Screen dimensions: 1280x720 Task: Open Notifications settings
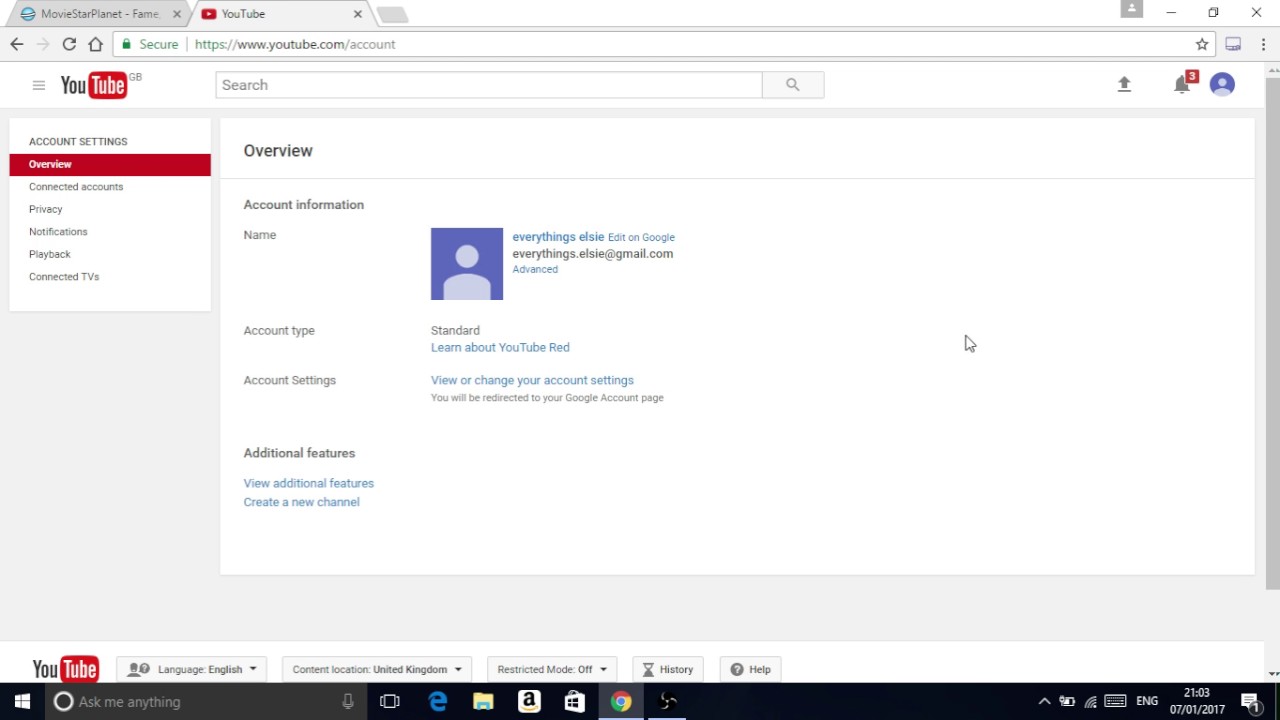click(58, 232)
